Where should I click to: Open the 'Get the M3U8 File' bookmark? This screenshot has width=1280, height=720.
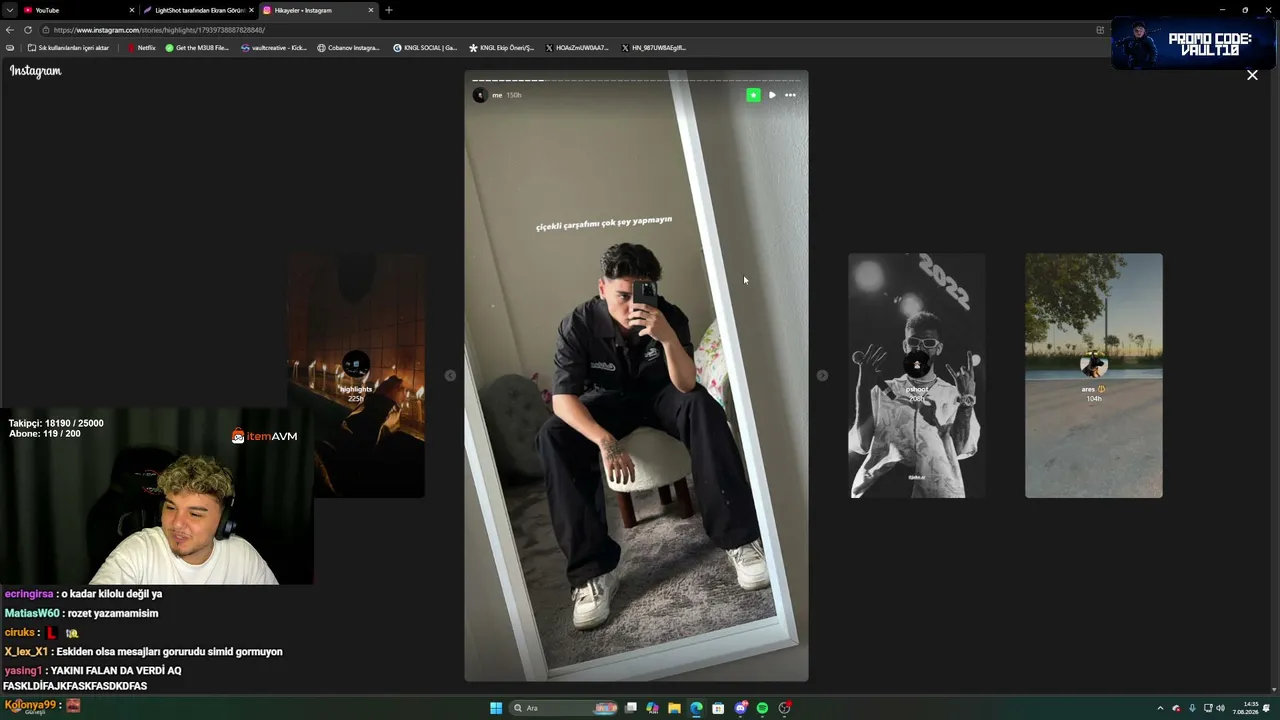[197, 48]
